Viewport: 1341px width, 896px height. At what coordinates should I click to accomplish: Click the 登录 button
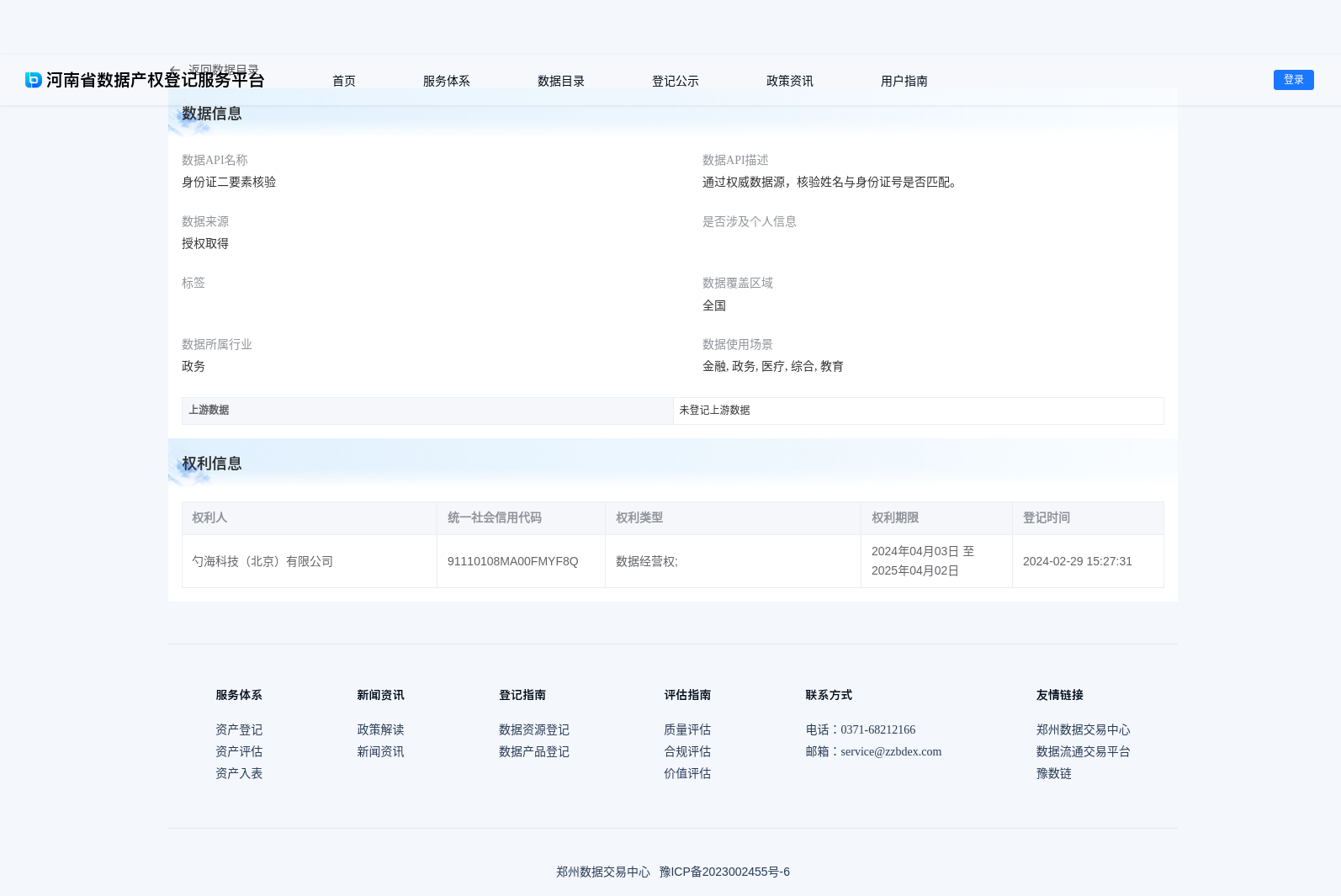tap(1294, 80)
